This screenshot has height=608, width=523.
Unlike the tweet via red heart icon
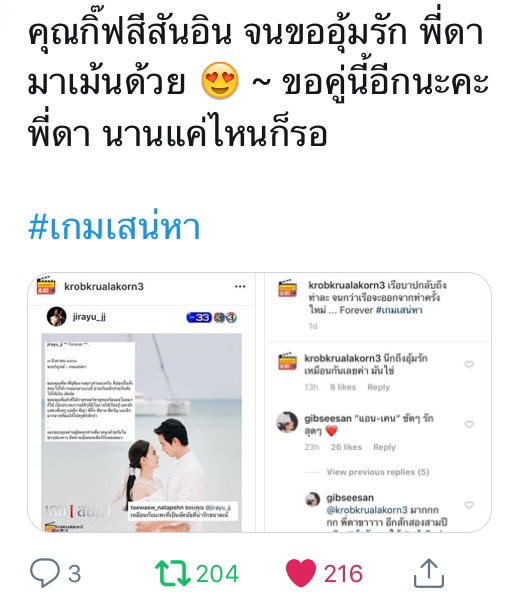(x=301, y=573)
